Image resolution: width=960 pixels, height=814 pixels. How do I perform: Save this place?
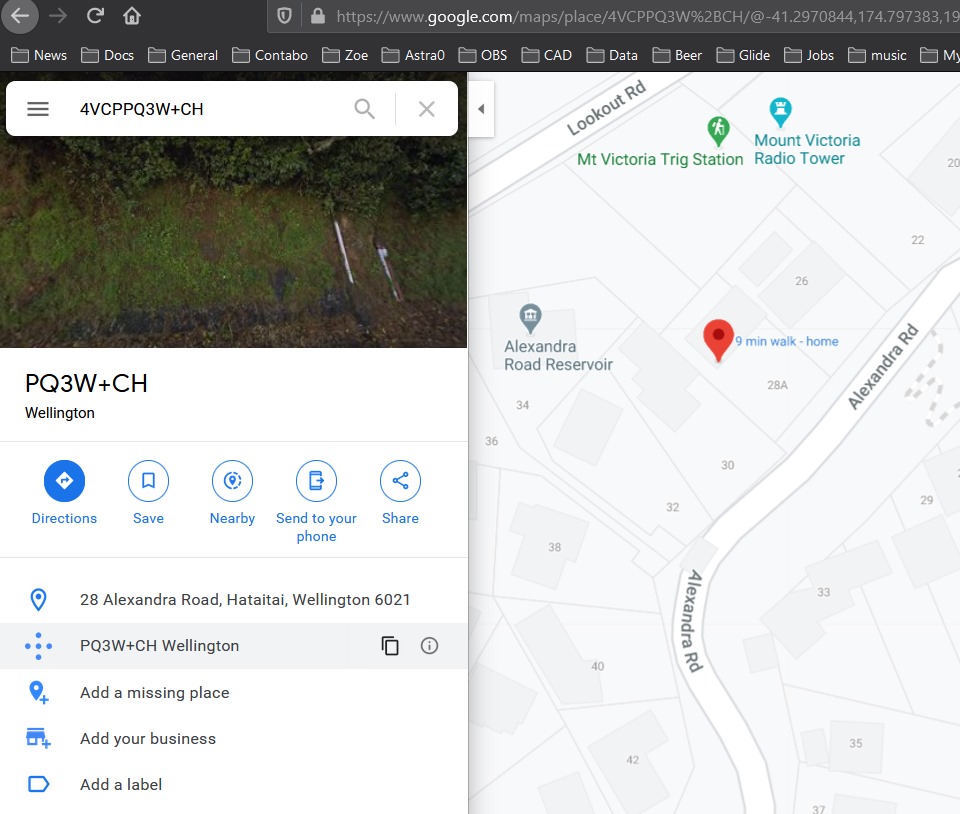pyautogui.click(x=148, y=482)
